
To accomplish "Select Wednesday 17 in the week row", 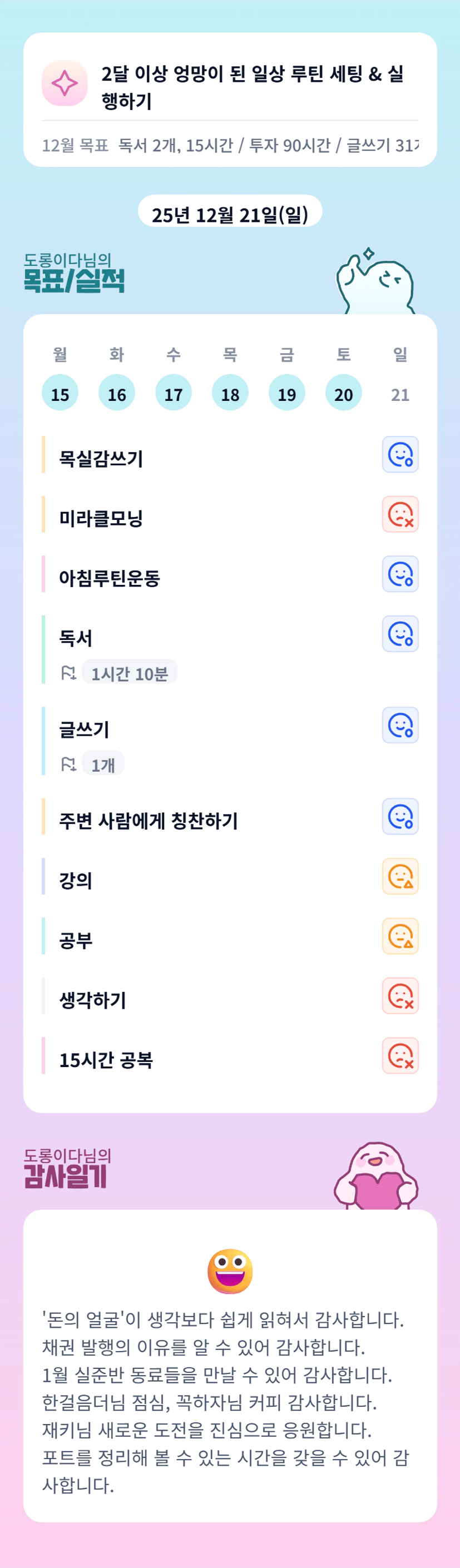I will click(173, 393).
